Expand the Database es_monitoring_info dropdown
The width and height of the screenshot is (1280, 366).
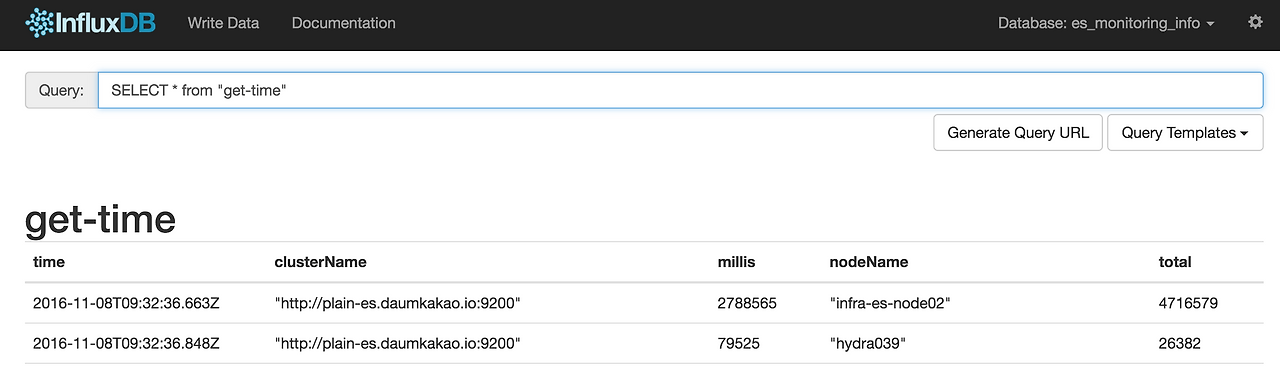point(1106,23)
